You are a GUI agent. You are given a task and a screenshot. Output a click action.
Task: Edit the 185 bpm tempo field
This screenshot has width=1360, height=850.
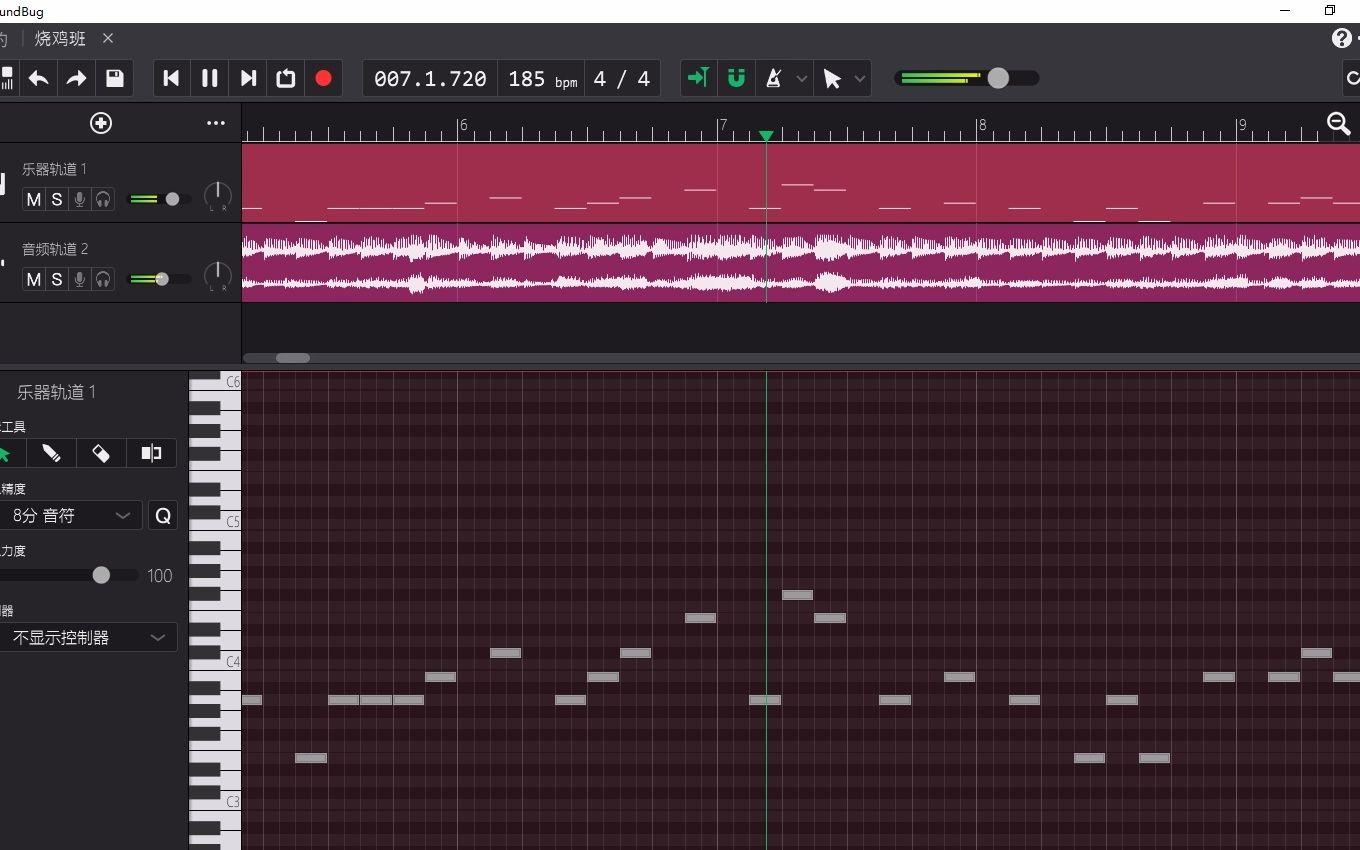pos(541,79)
